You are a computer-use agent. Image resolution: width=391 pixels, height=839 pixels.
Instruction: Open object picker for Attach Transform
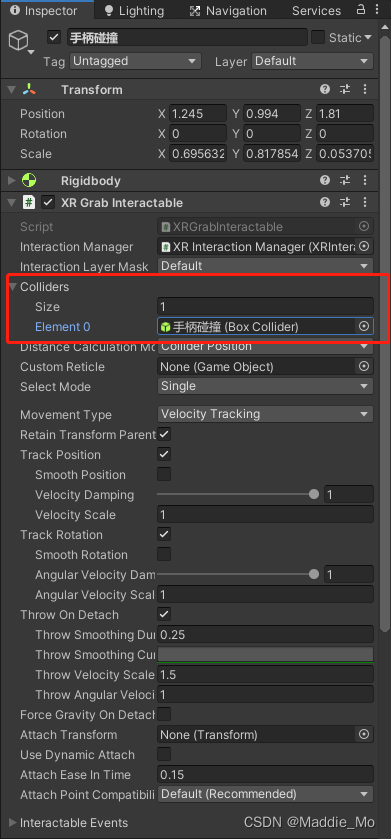[364, 735]
